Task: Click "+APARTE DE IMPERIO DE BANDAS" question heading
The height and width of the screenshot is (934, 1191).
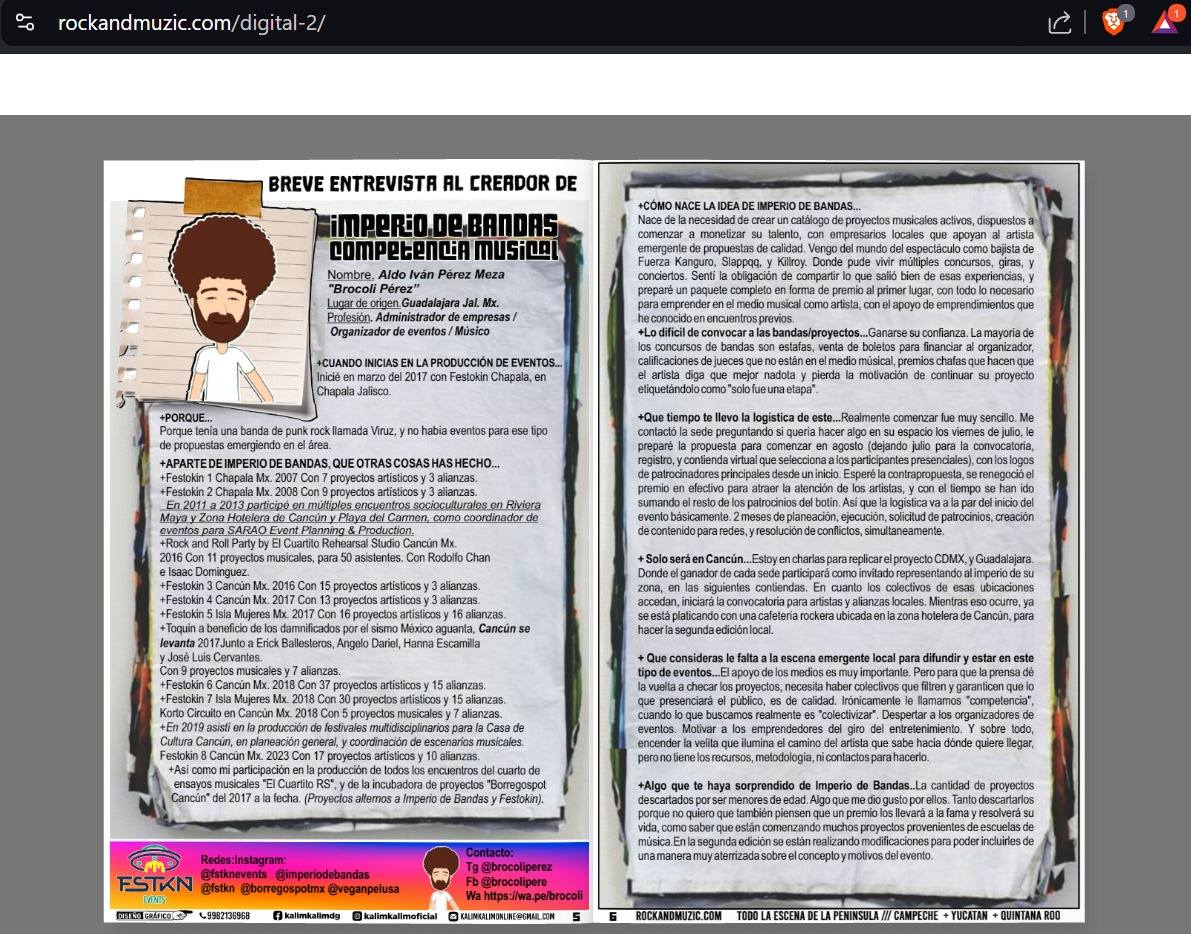Action: [x=330, y=463]
